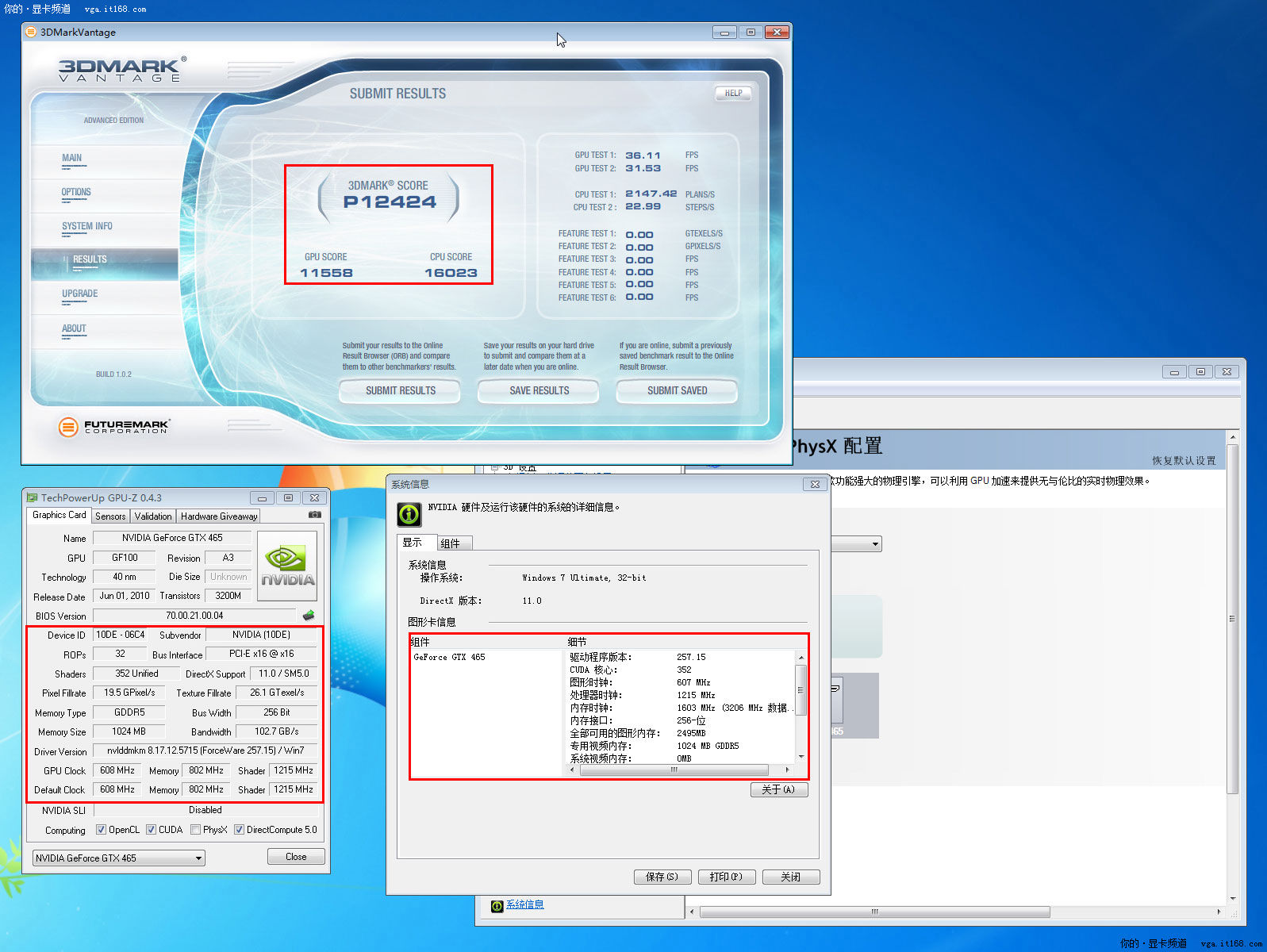Click the GPU score value 11558
Viewport: 1267px width, 952px height.
326,273
